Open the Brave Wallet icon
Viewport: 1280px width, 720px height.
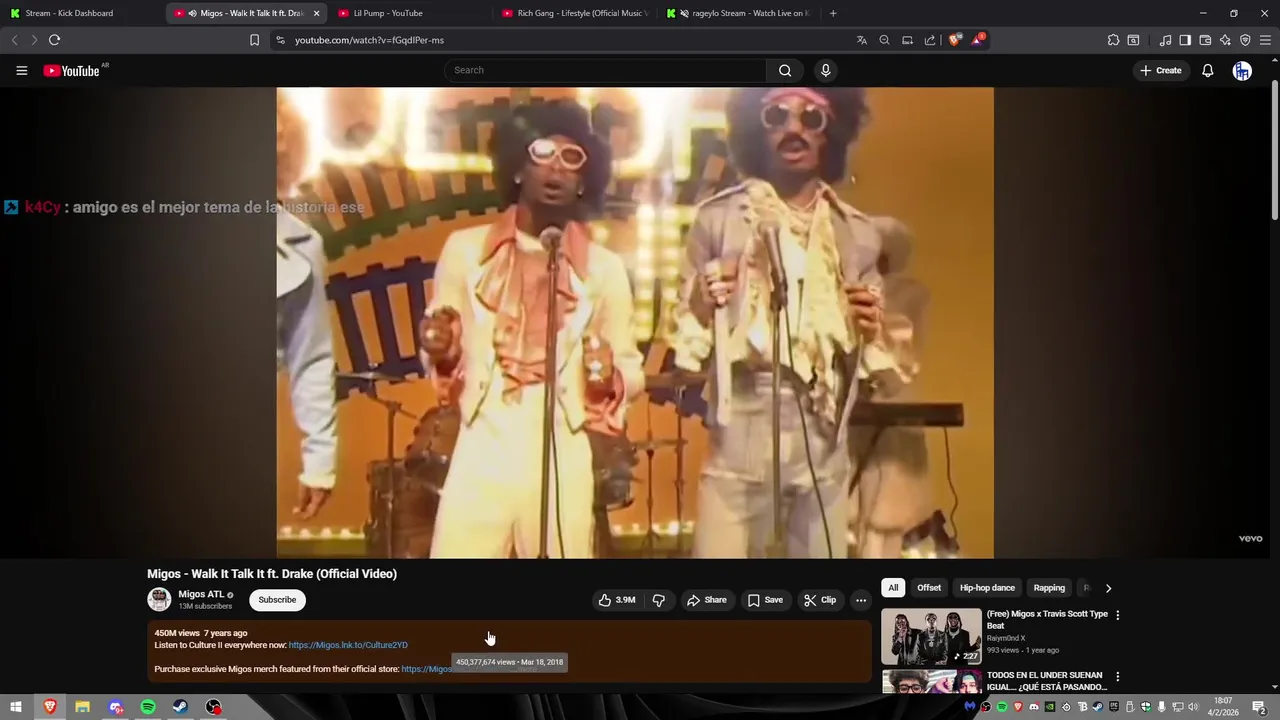pyautogui.click(x=1205, y=40)
